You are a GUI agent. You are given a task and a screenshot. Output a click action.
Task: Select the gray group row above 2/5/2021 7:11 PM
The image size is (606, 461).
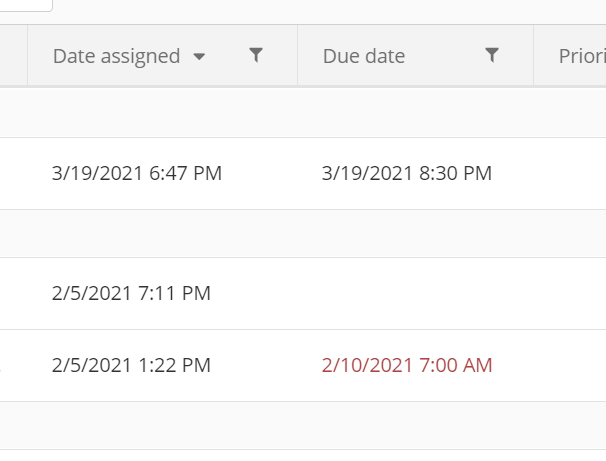pos(303,234)
